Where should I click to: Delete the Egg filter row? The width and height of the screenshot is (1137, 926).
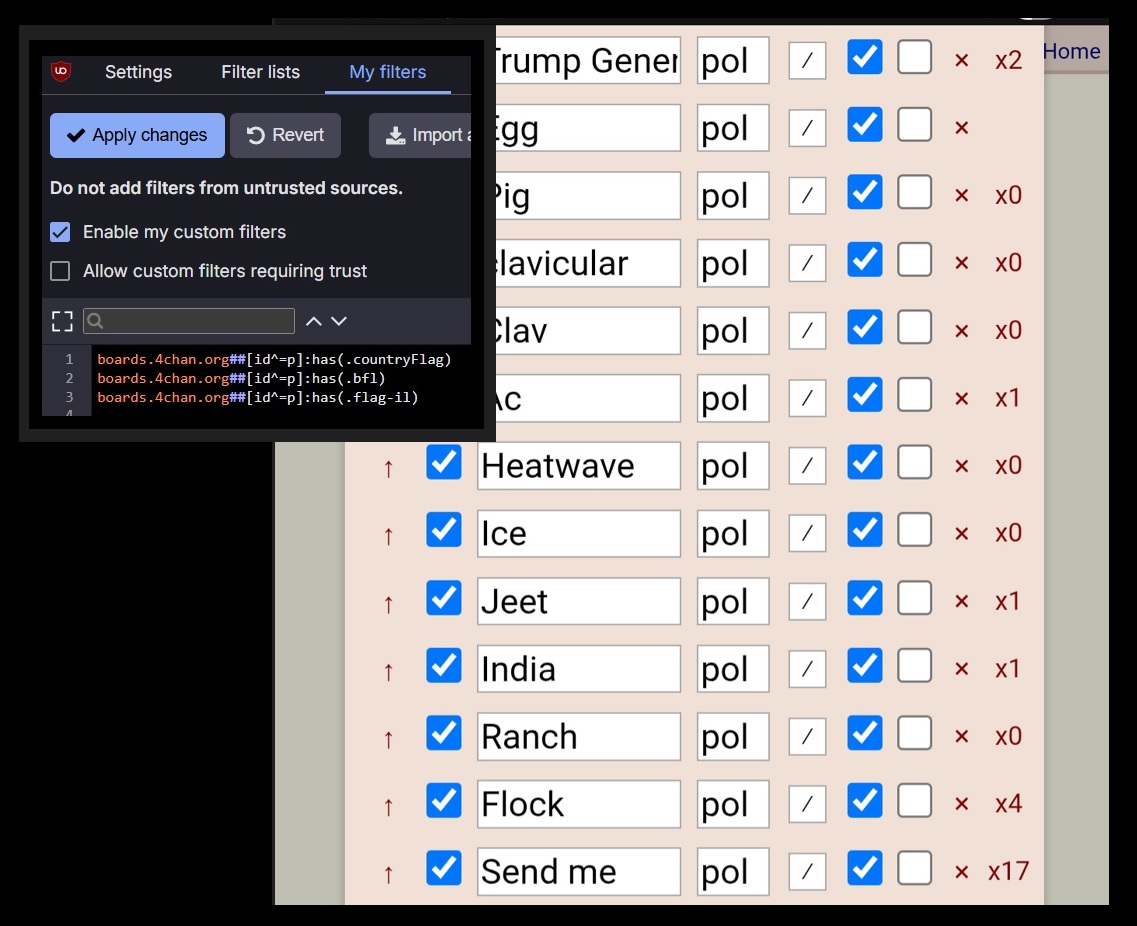[x=962, y=128]
